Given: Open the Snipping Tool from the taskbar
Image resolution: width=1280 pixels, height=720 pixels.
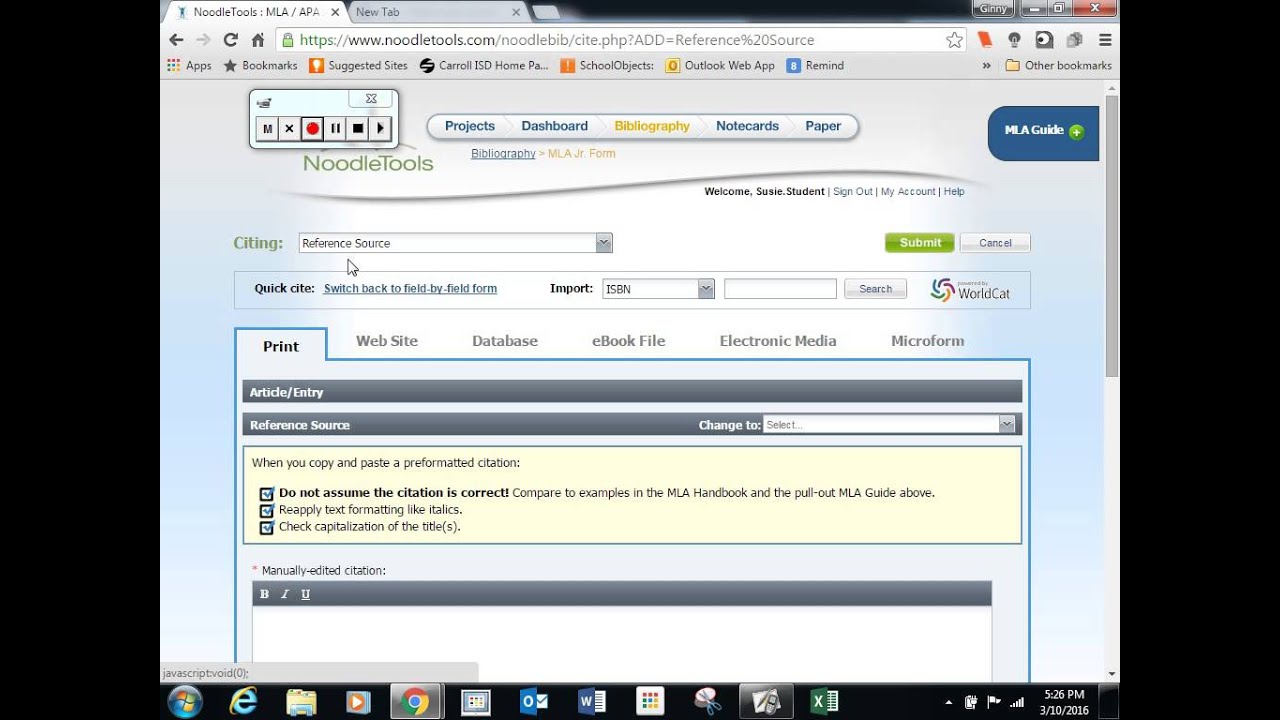Looking at the screenshot, I should coord(707,702).
